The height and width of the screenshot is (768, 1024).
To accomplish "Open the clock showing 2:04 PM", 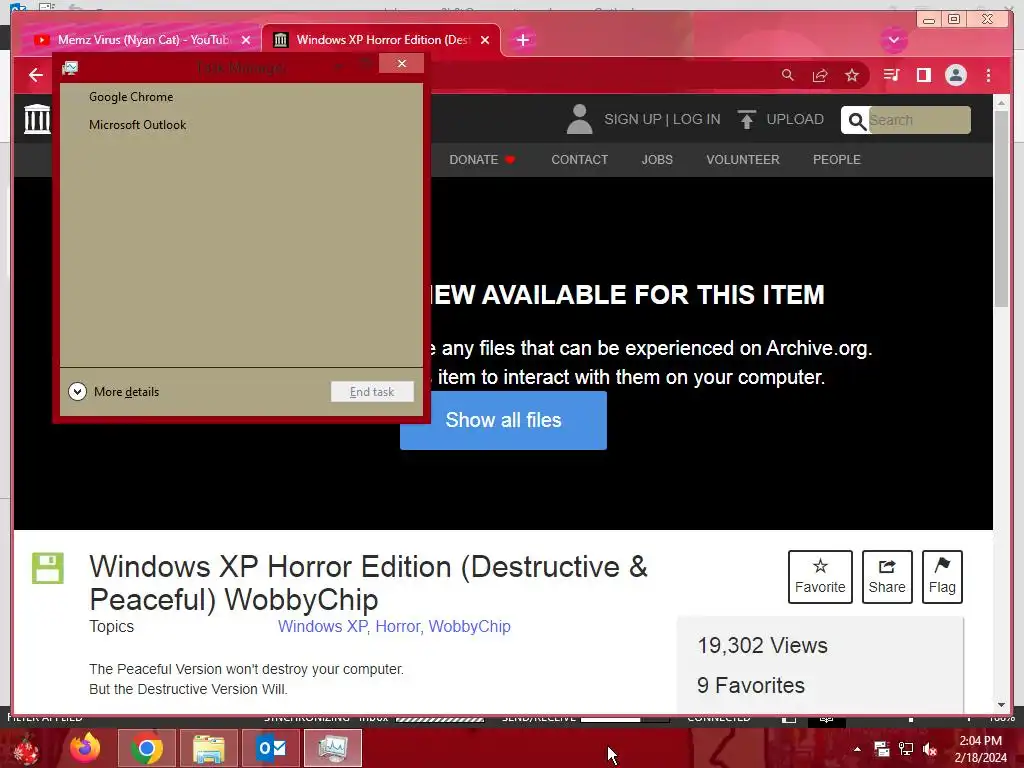I will [x=980, y=749].
